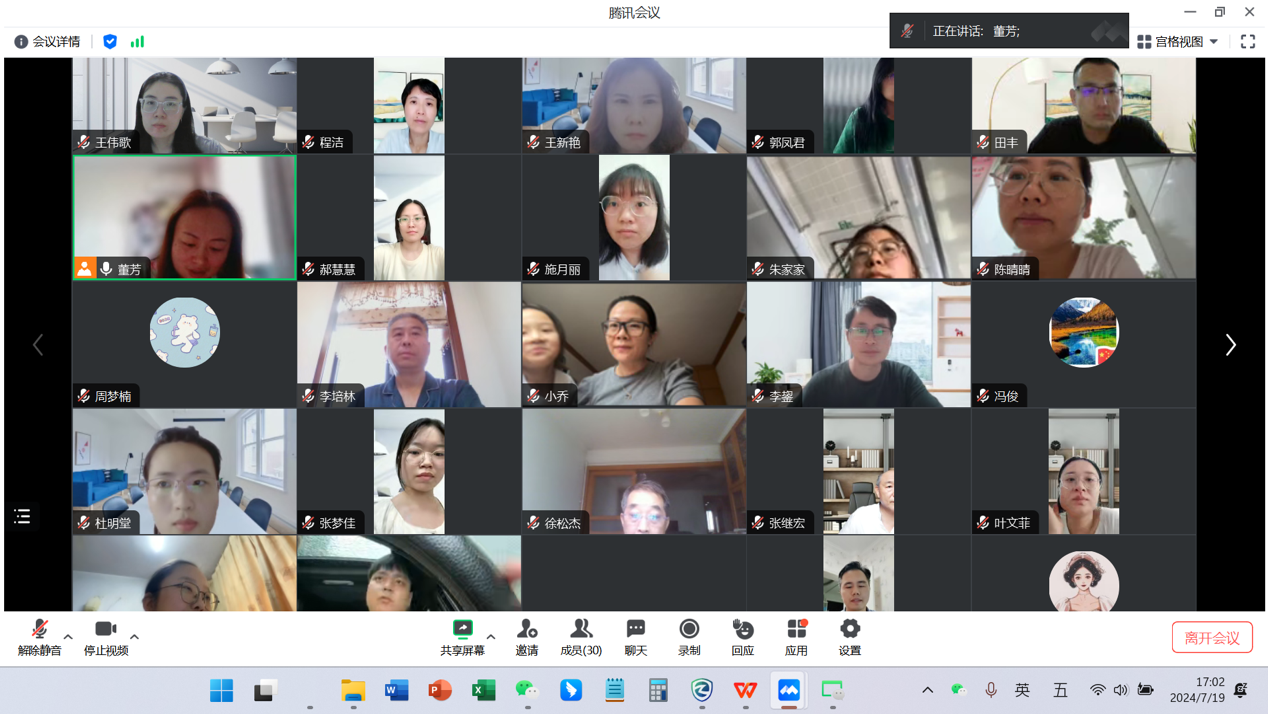Viewport: 1268px width, 714px height.
Task: Open the reactions (回应) menu
Action: [742, 636]
